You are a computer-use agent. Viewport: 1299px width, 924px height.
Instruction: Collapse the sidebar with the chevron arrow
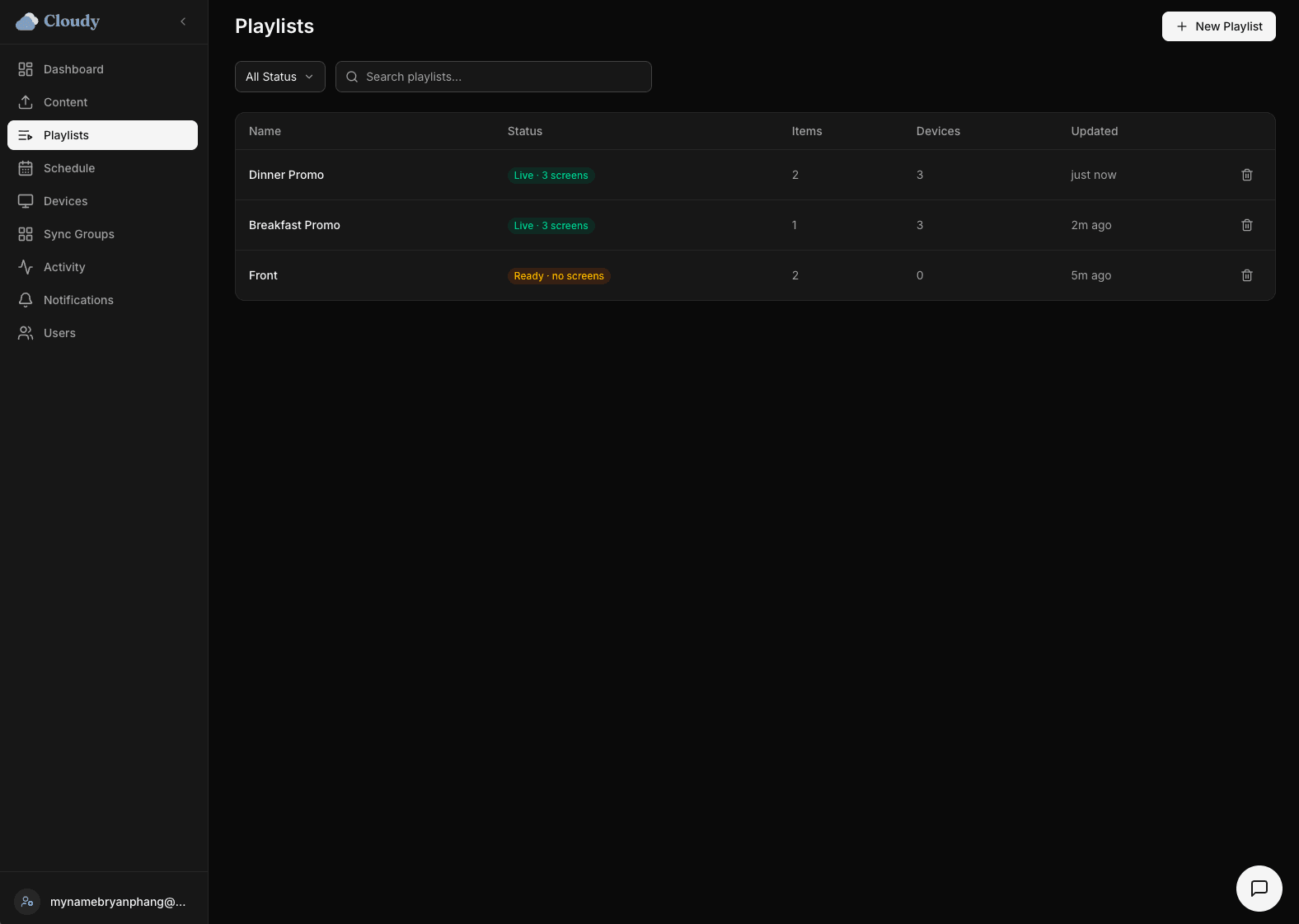pos(183,21)
